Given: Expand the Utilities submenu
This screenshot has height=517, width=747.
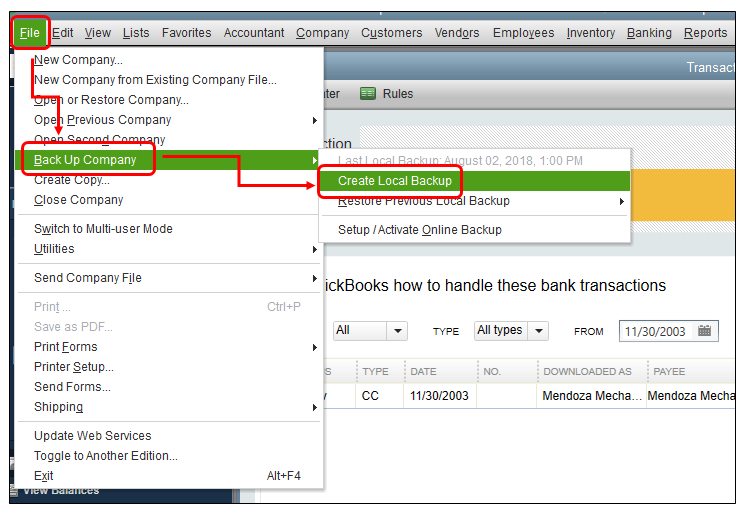Looking at the screenshot, I should click(169, 249).
